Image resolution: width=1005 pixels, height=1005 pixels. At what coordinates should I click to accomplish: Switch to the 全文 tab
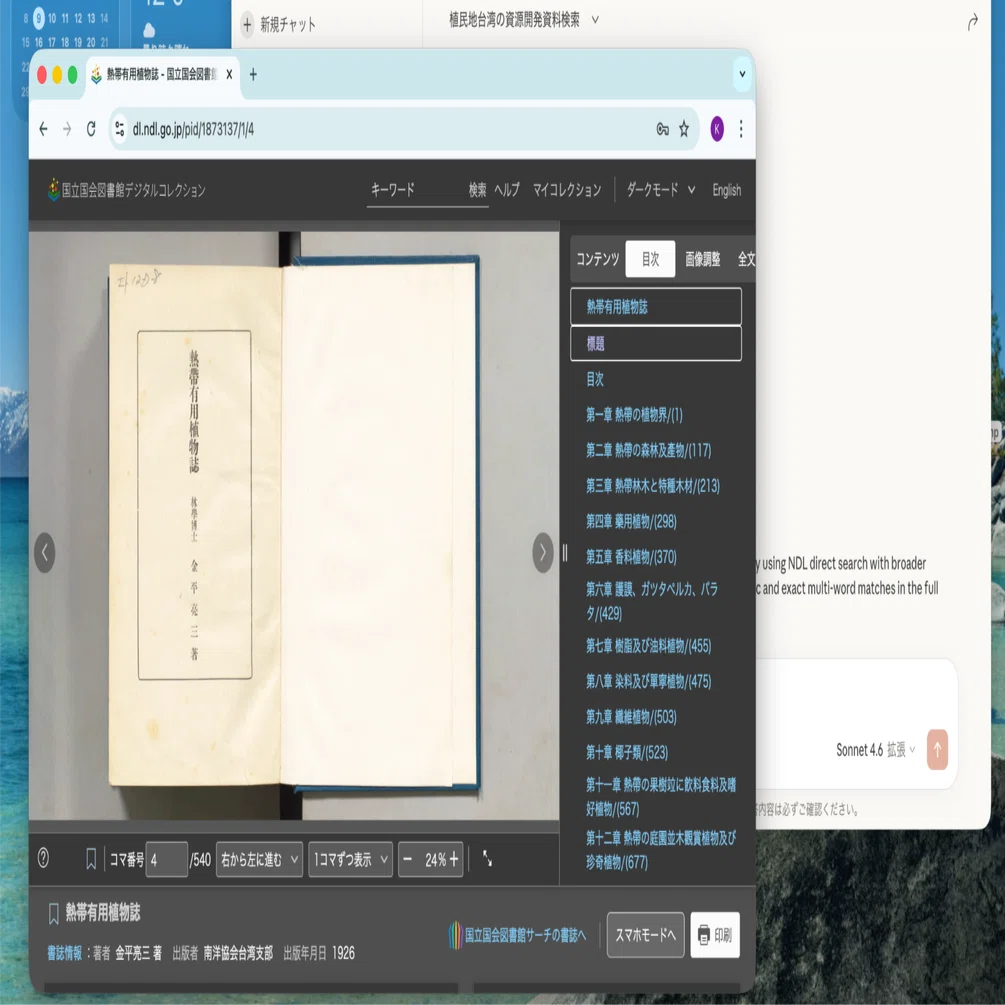tap(746, 259)
